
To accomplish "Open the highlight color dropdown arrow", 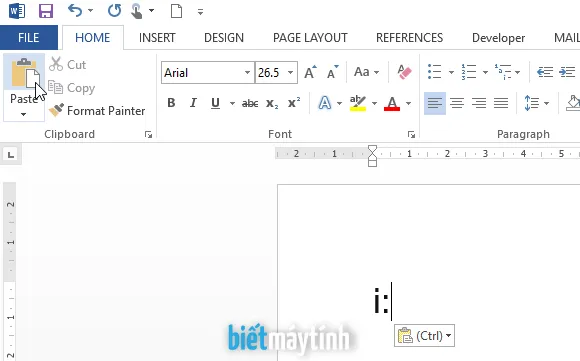I will 374,103.
